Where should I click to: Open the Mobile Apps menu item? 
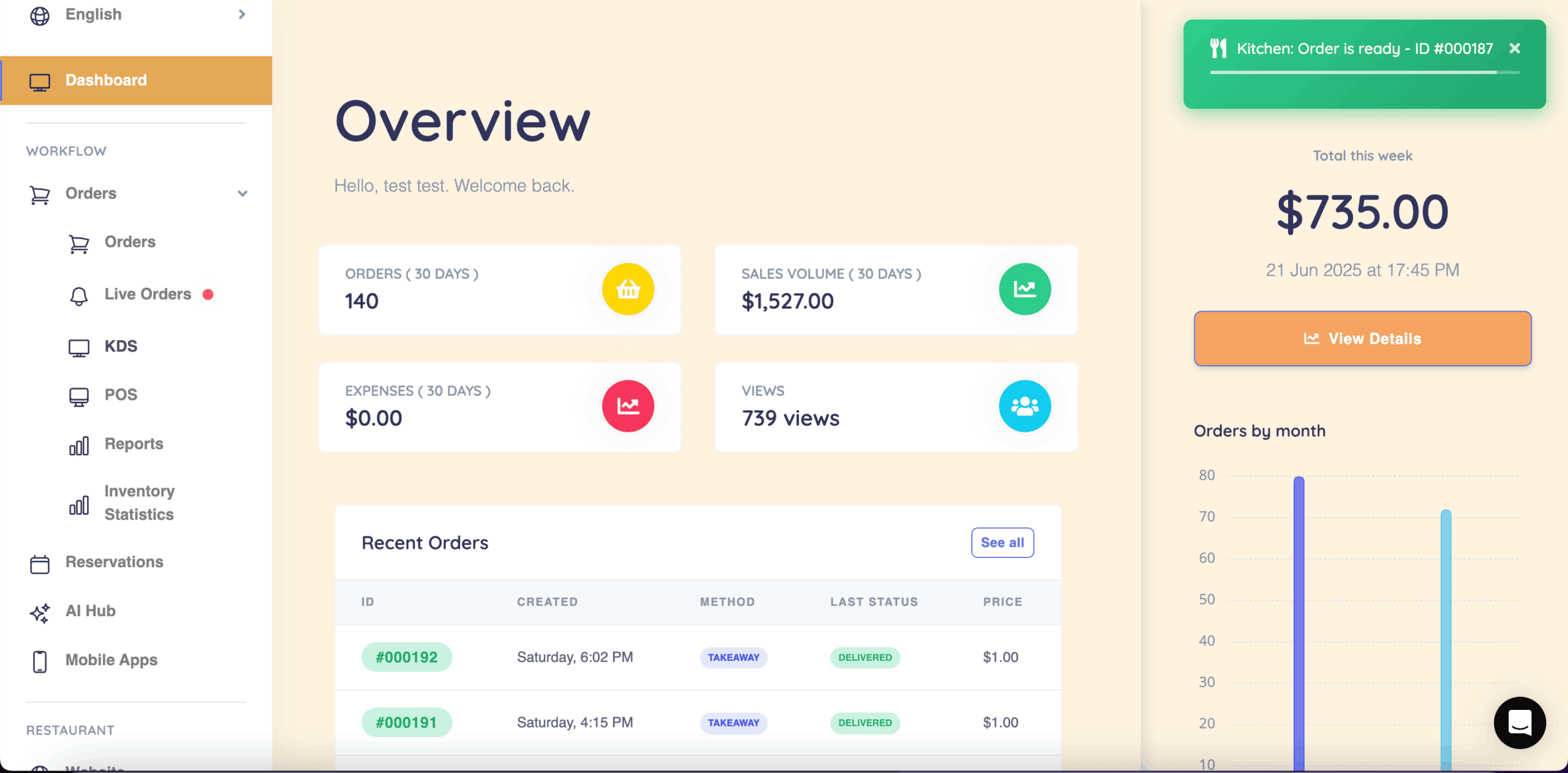(111, 660)
